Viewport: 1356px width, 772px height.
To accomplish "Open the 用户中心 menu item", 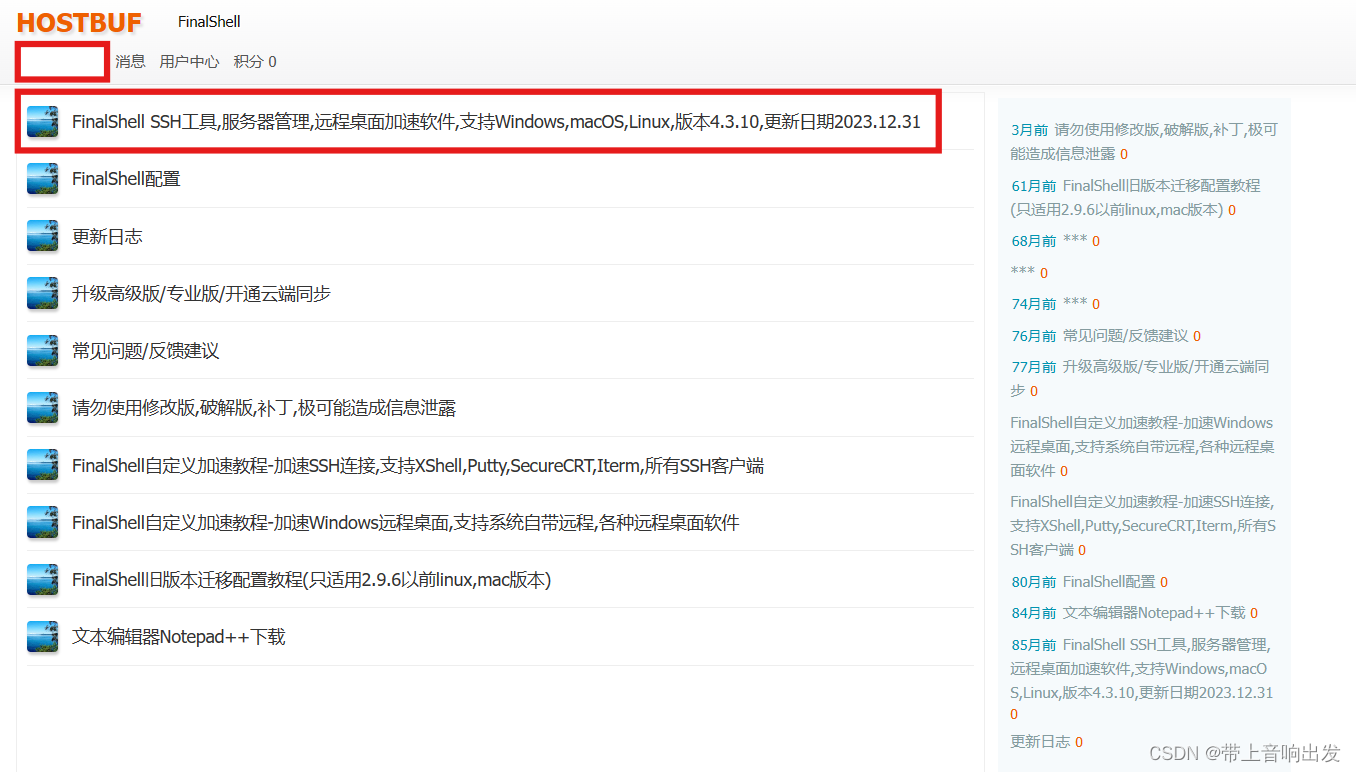I will 189,61.
